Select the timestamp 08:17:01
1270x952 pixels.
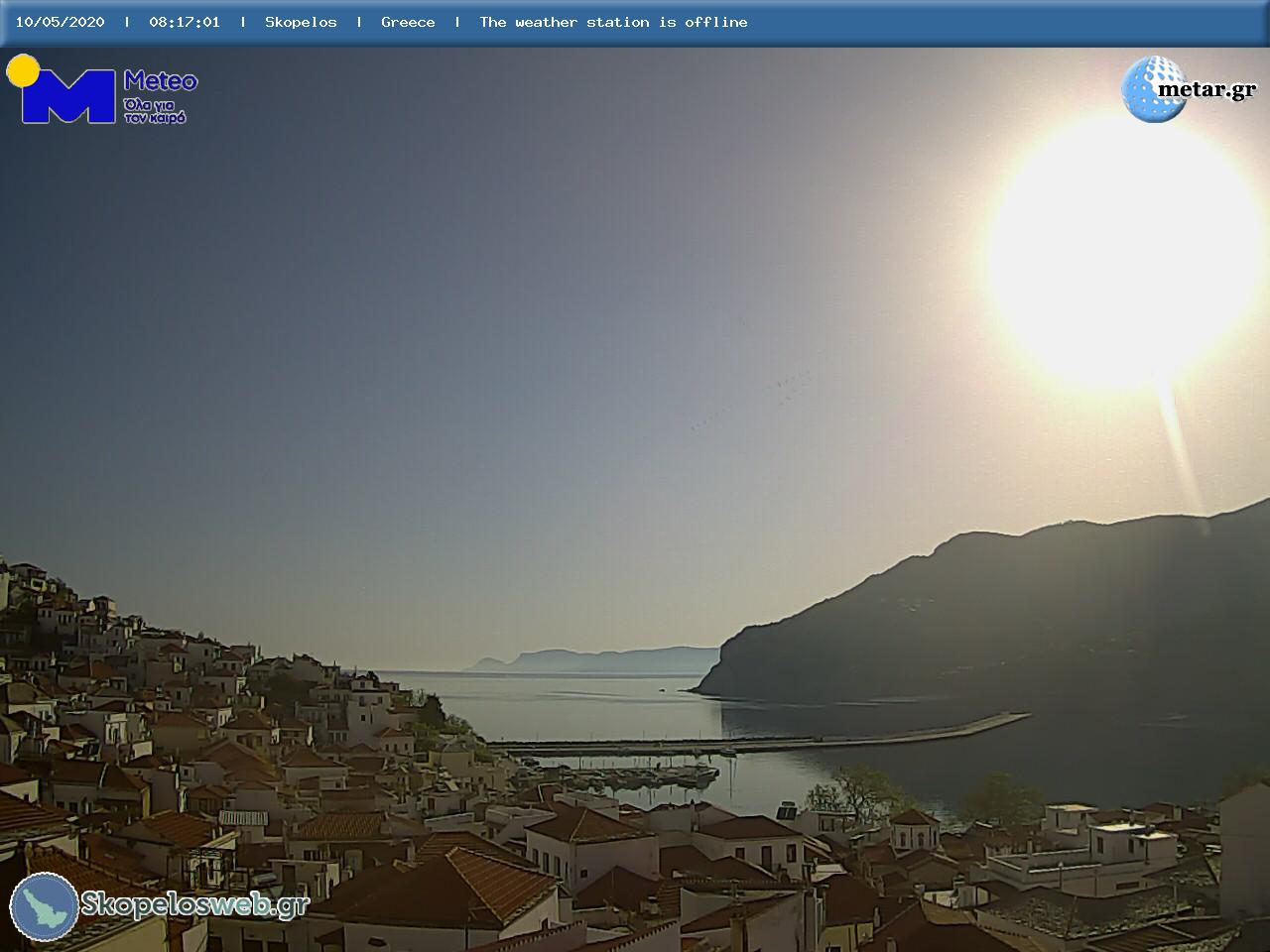(185, 22)
